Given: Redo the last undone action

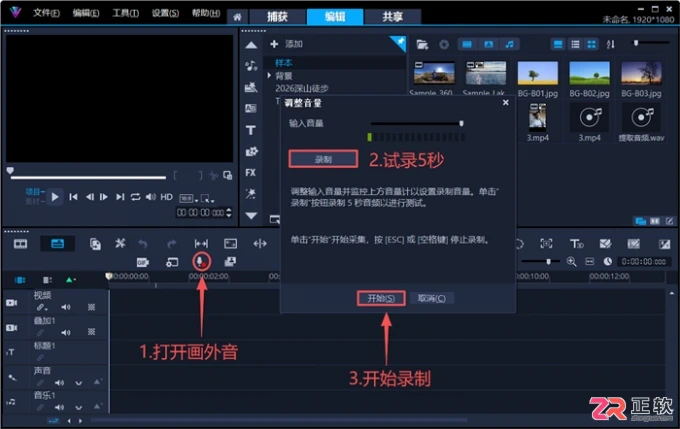Looking at the screenshot, I should point(172,244).
